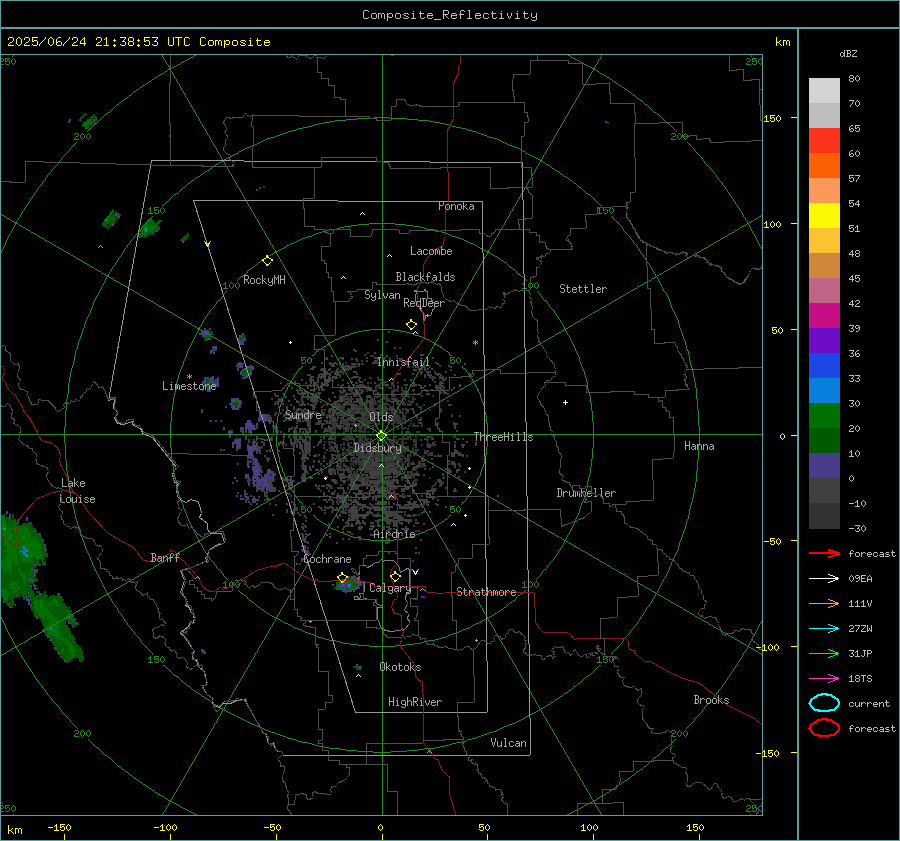Image resolution: width=900 pixels, height=841 pixels.
Task: Select the Cochrane label
Action: (327, 559)
